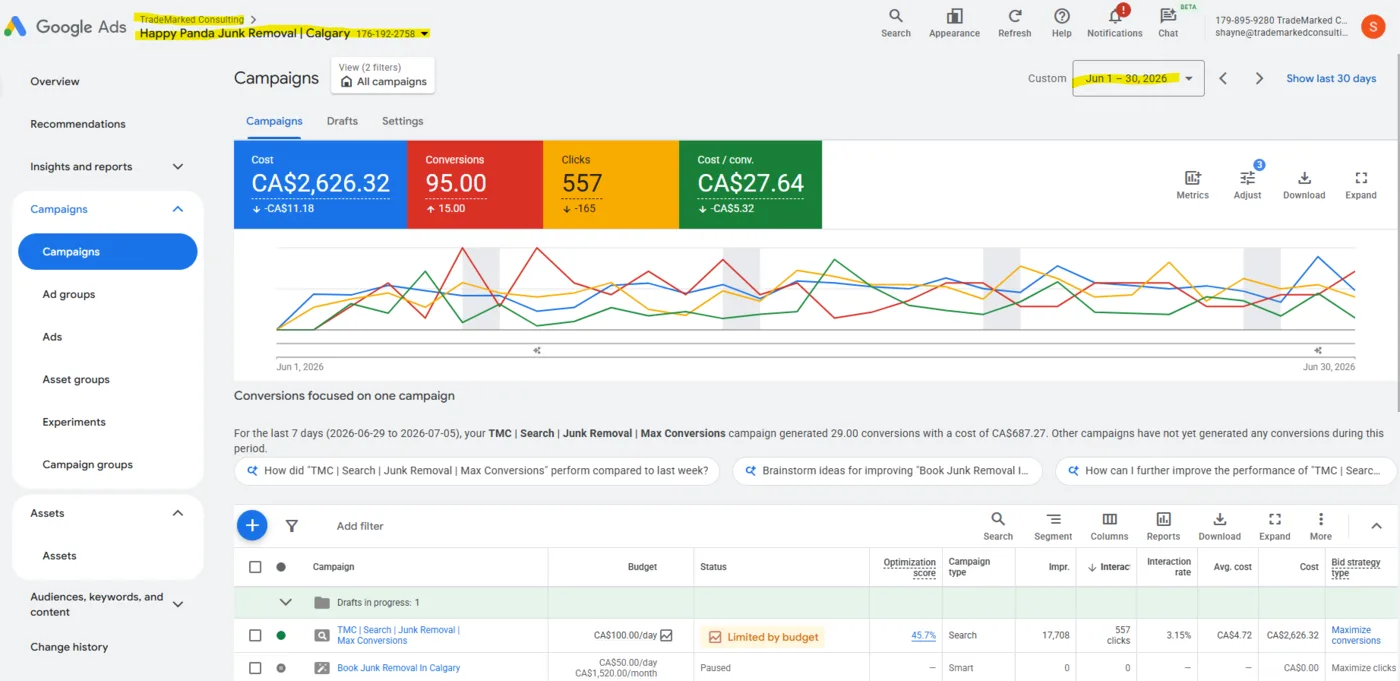Screen dimensions: 1400x681
Task: Open Change history in the sidebar
Action: 69,647
